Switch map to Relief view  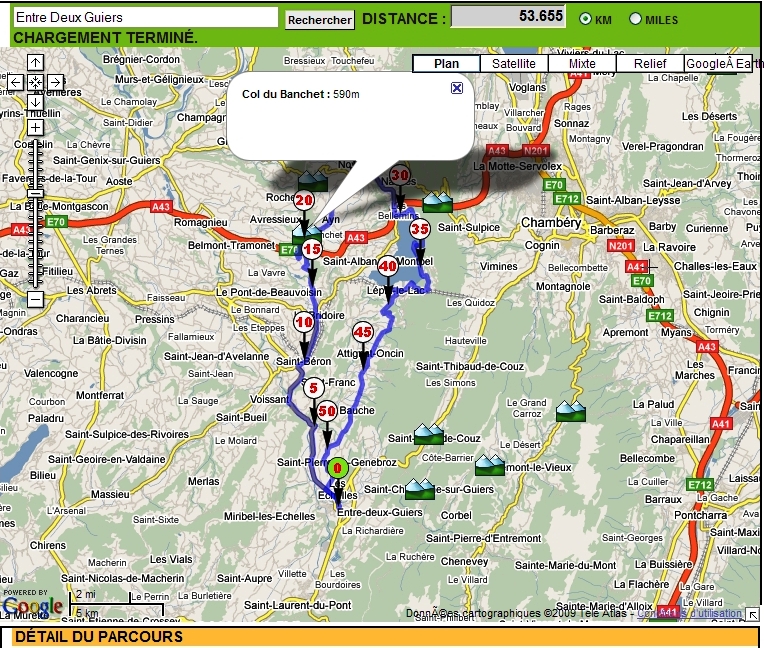[x=650, y=64]
